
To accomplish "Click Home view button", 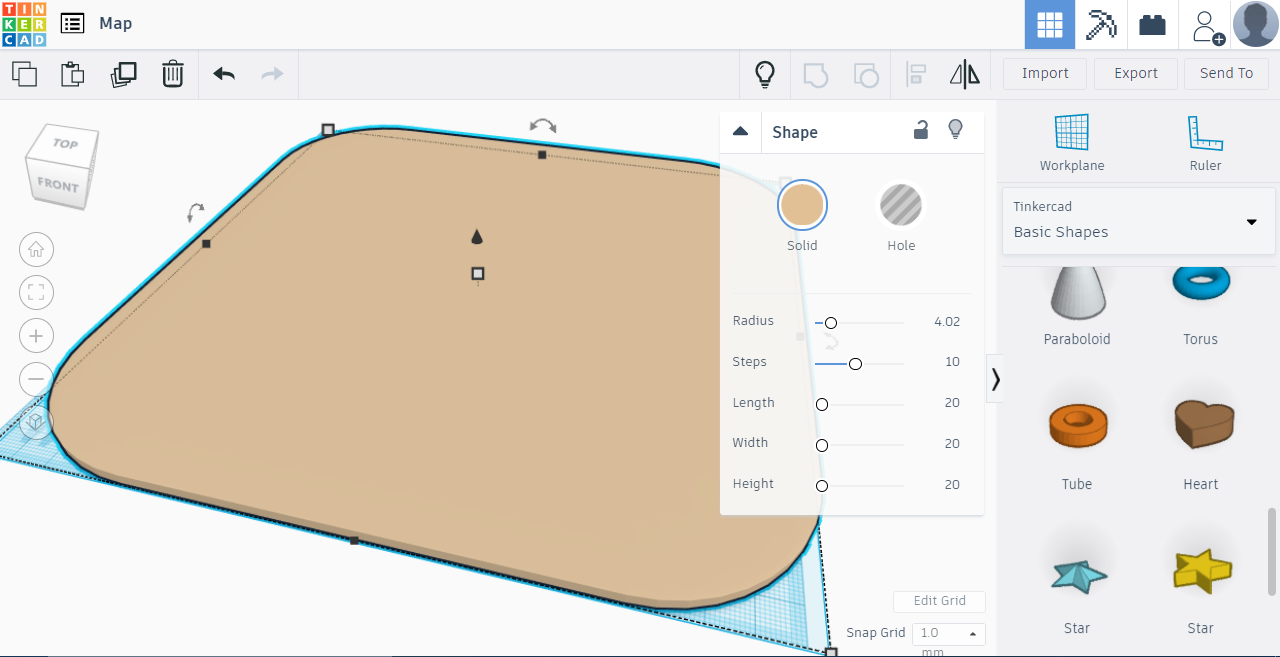I will coord(36,249).
